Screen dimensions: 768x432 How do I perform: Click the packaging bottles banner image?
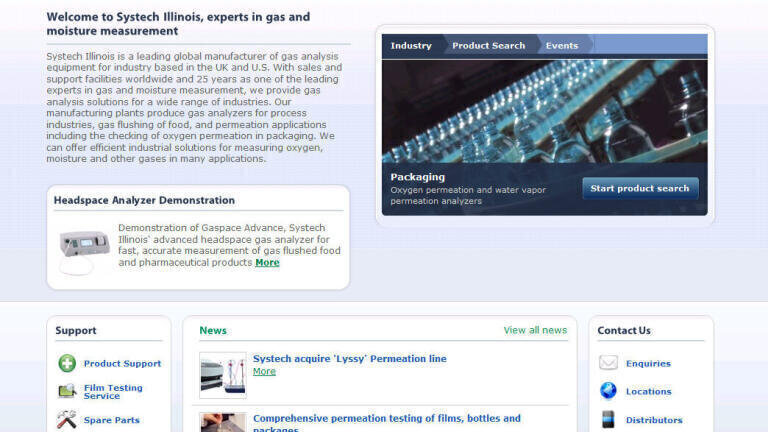(x=545, y=111)
